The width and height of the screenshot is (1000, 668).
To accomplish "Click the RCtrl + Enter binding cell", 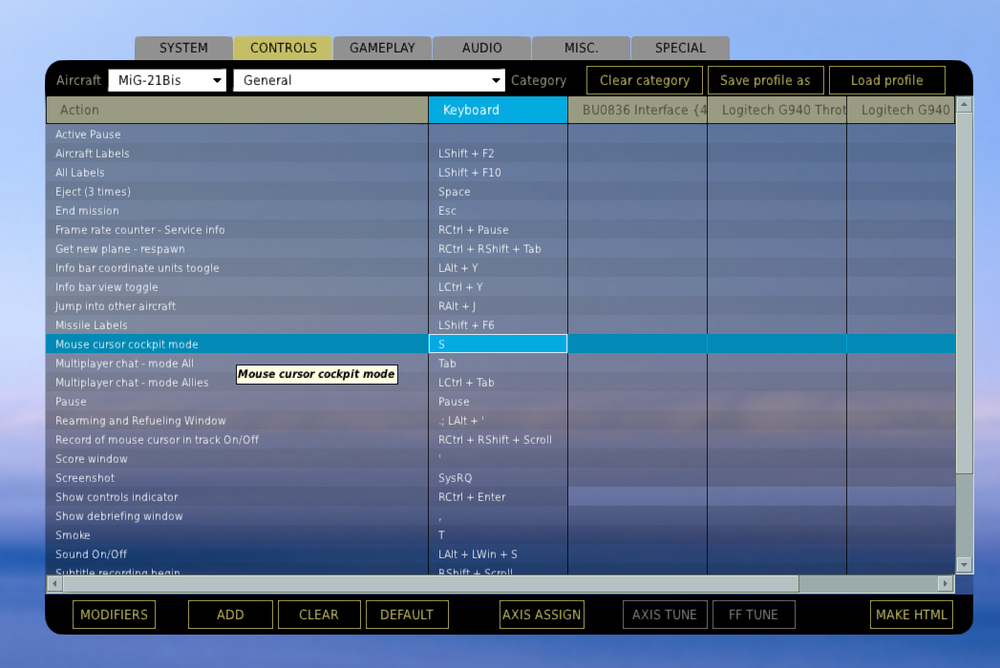I will pyautogui.click(x=498, y=497).
